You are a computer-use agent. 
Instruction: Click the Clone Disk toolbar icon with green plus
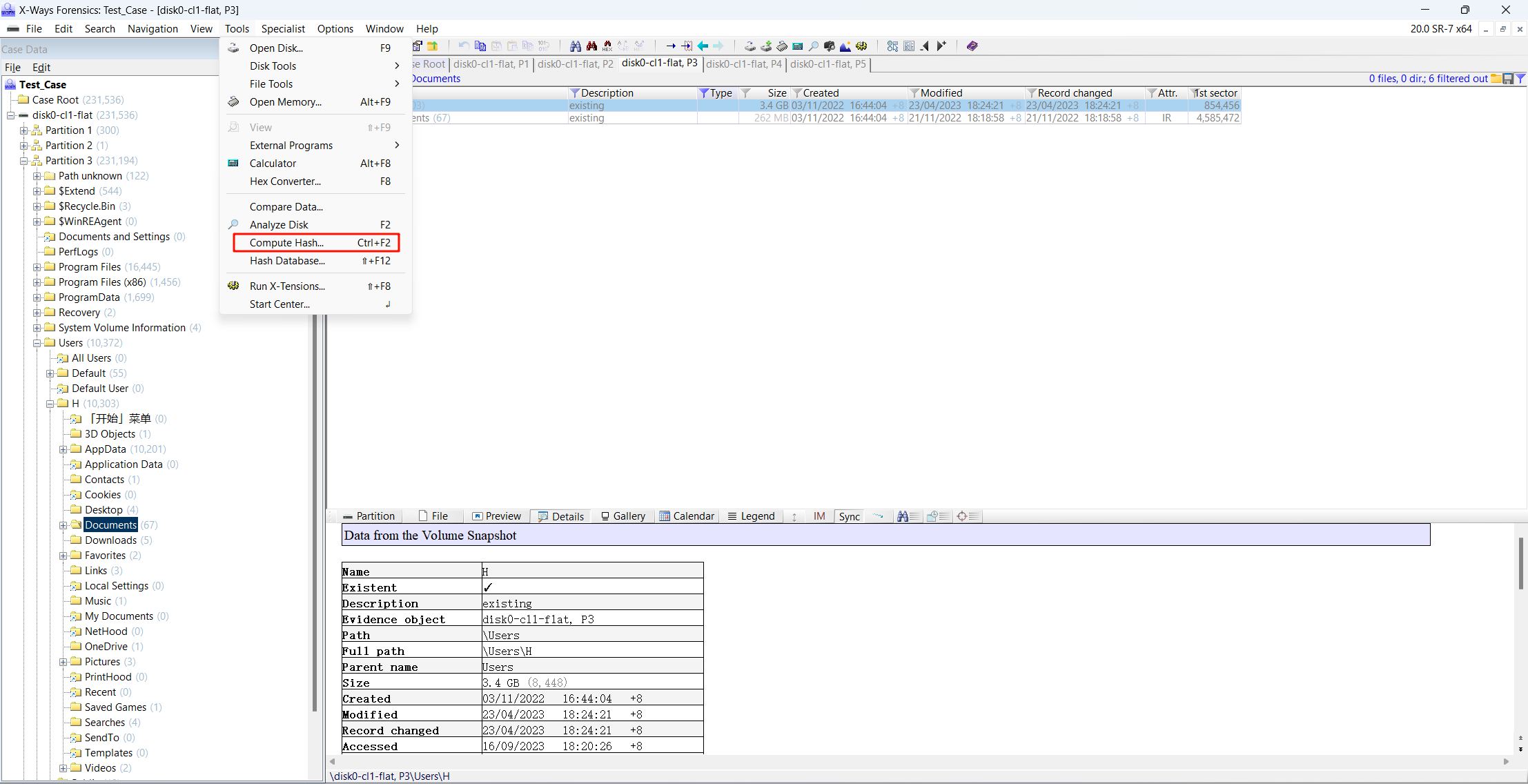[x=766, y=46]
